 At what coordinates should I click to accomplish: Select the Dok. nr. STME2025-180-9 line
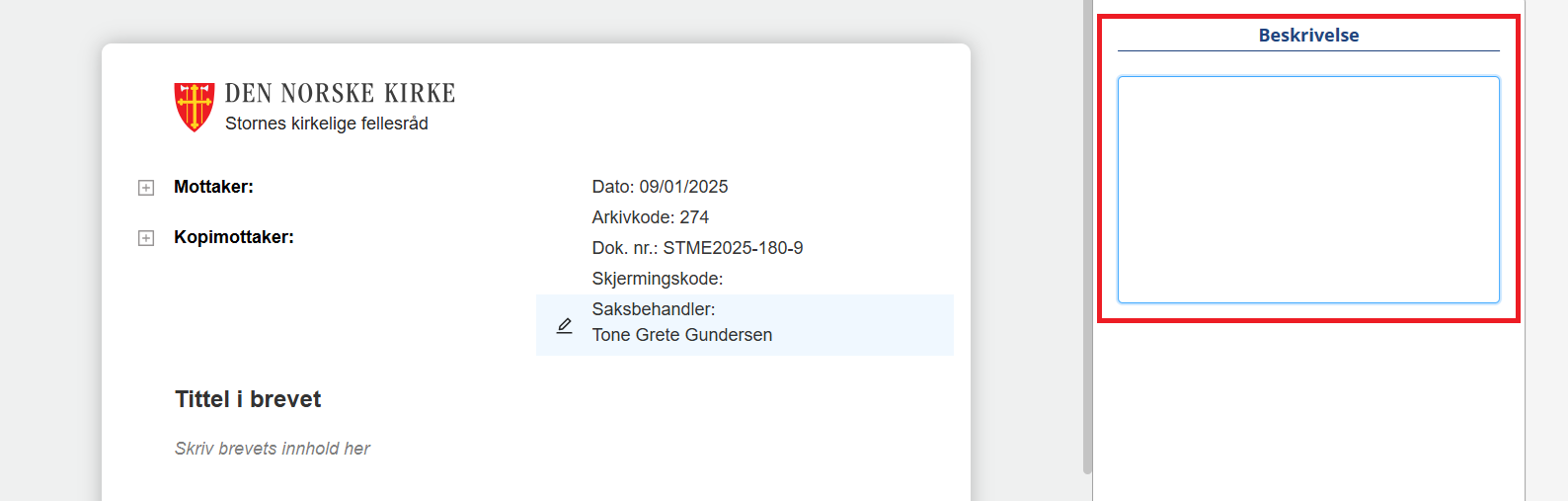click(697, 248)
